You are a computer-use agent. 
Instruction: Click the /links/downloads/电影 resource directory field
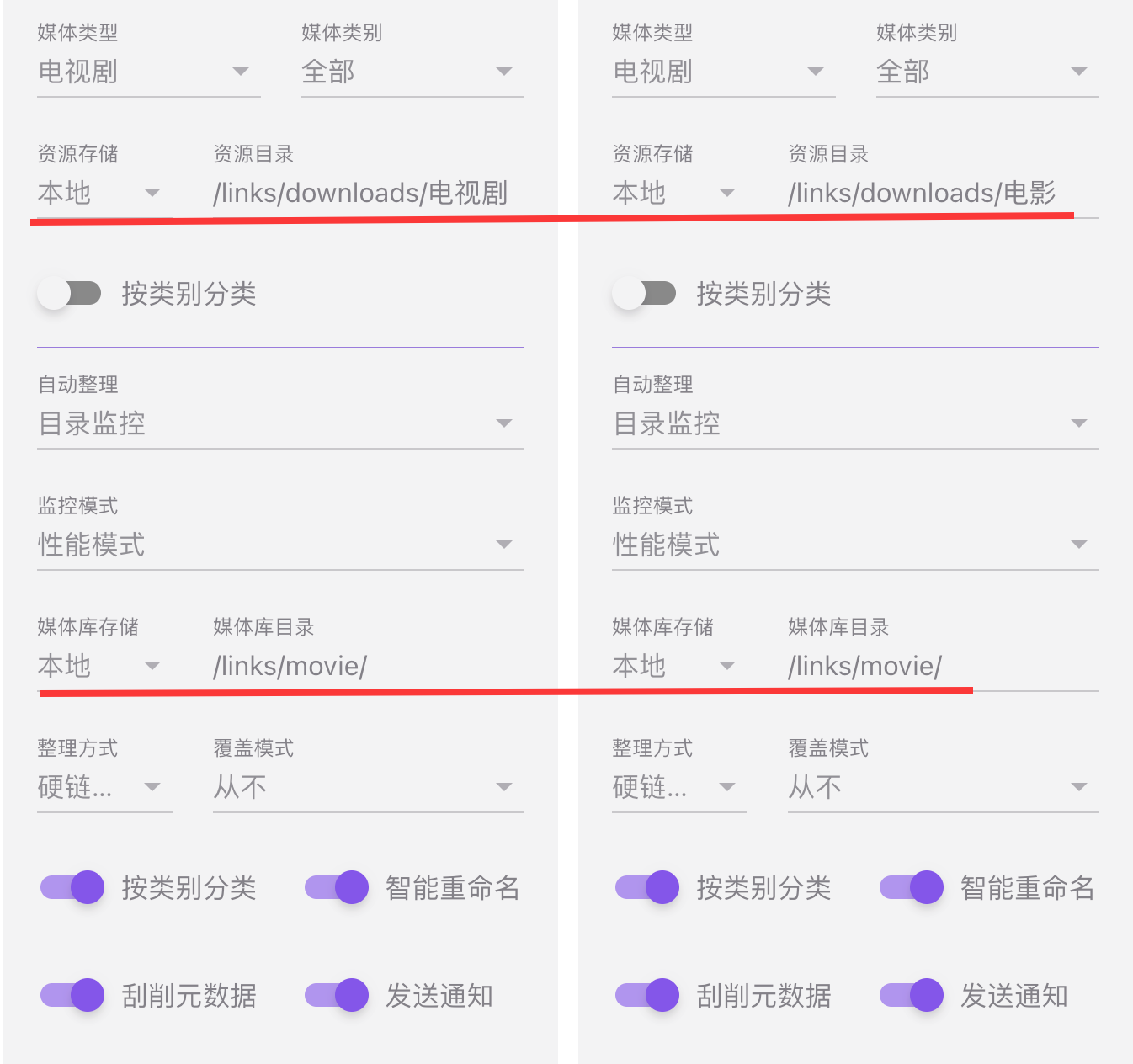pyautogui.click(x=941, y=194)
